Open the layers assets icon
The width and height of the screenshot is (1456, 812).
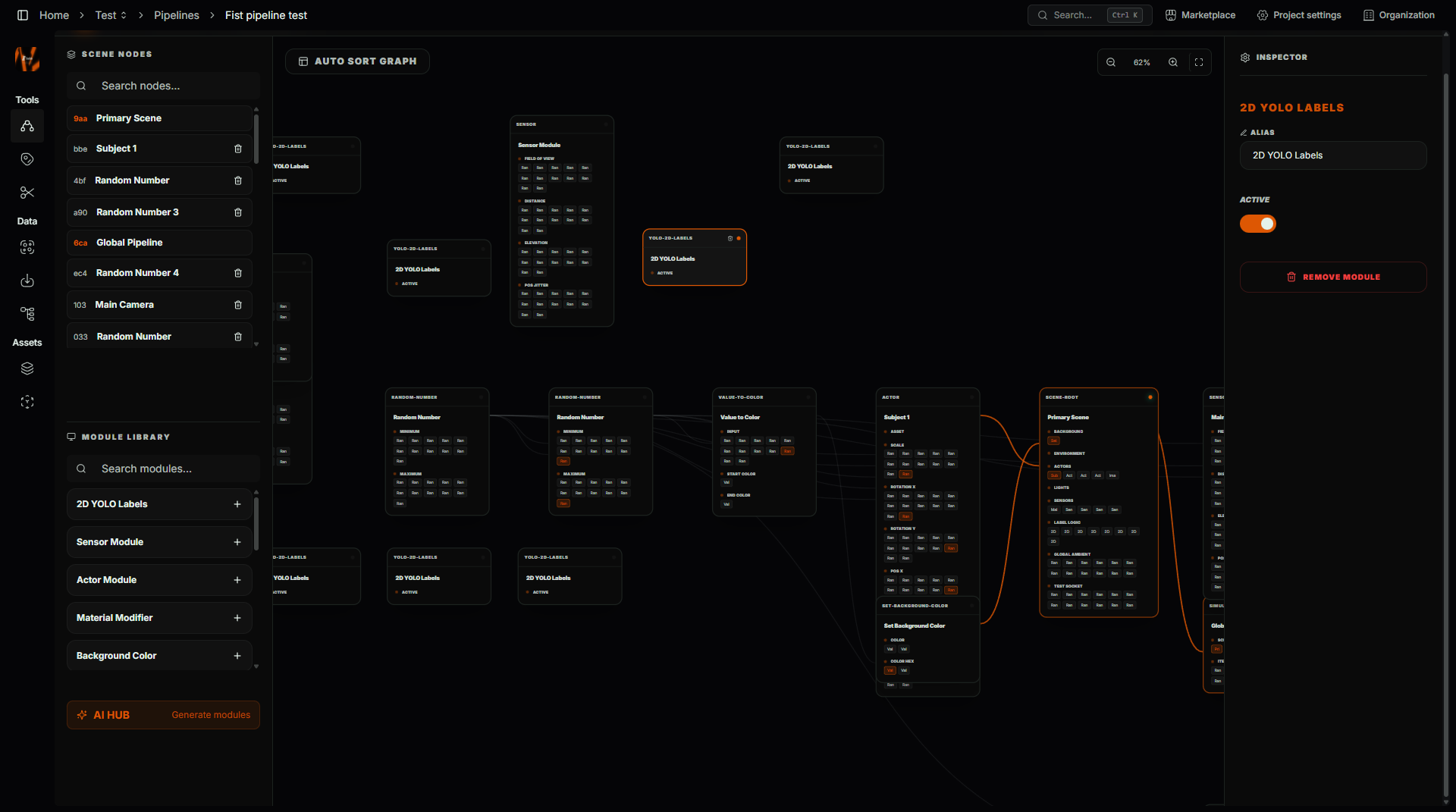coord(27,368)
